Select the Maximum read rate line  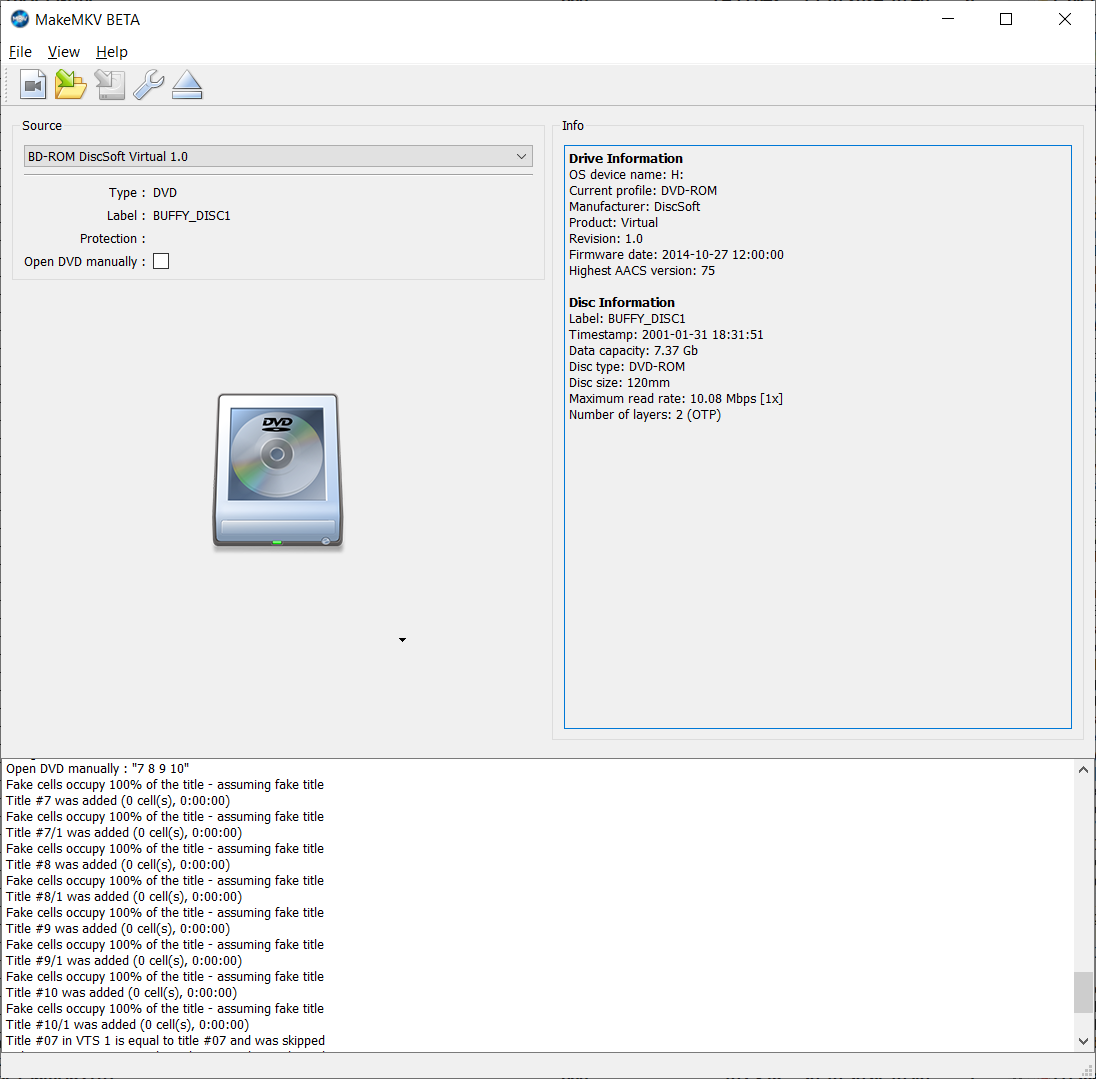click(676, 399)
